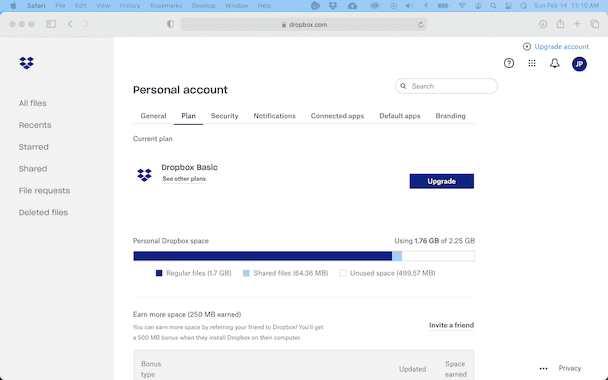Open the apps grid icon
Viewport: 608px width, 380px height.
point(532,63)
